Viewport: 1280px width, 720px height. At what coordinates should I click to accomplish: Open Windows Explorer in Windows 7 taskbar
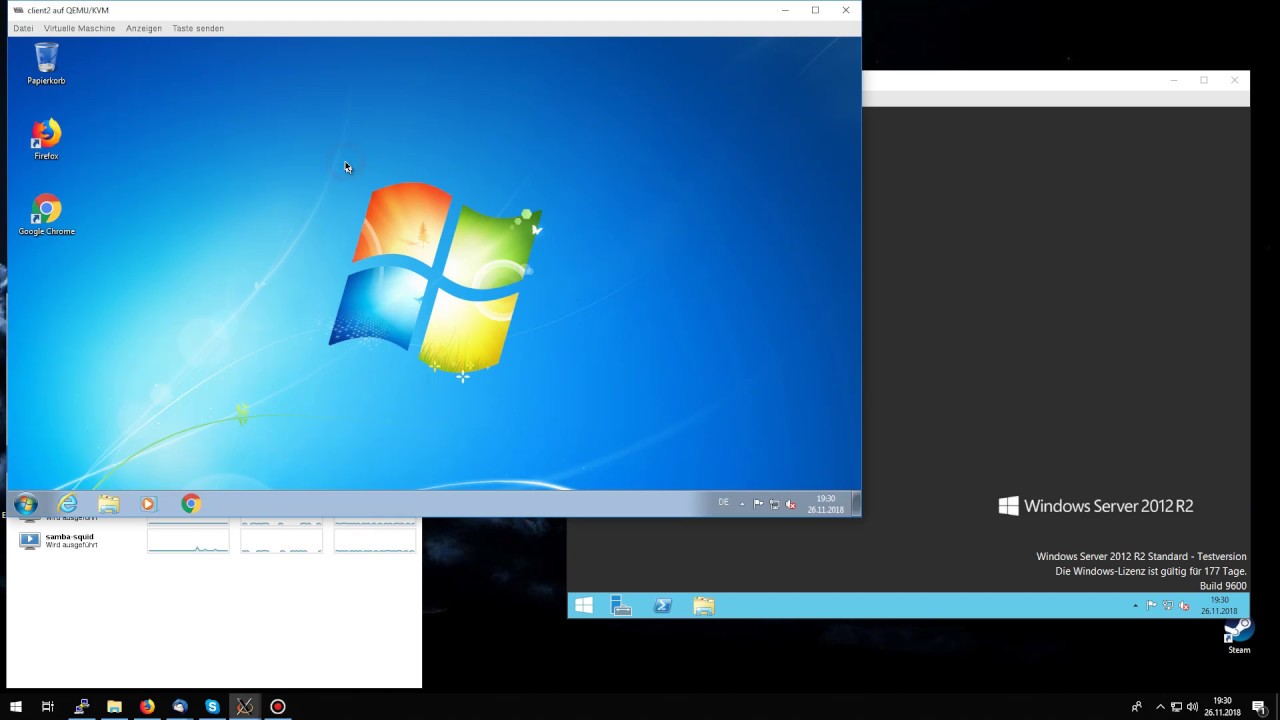(x=109, y=504)
